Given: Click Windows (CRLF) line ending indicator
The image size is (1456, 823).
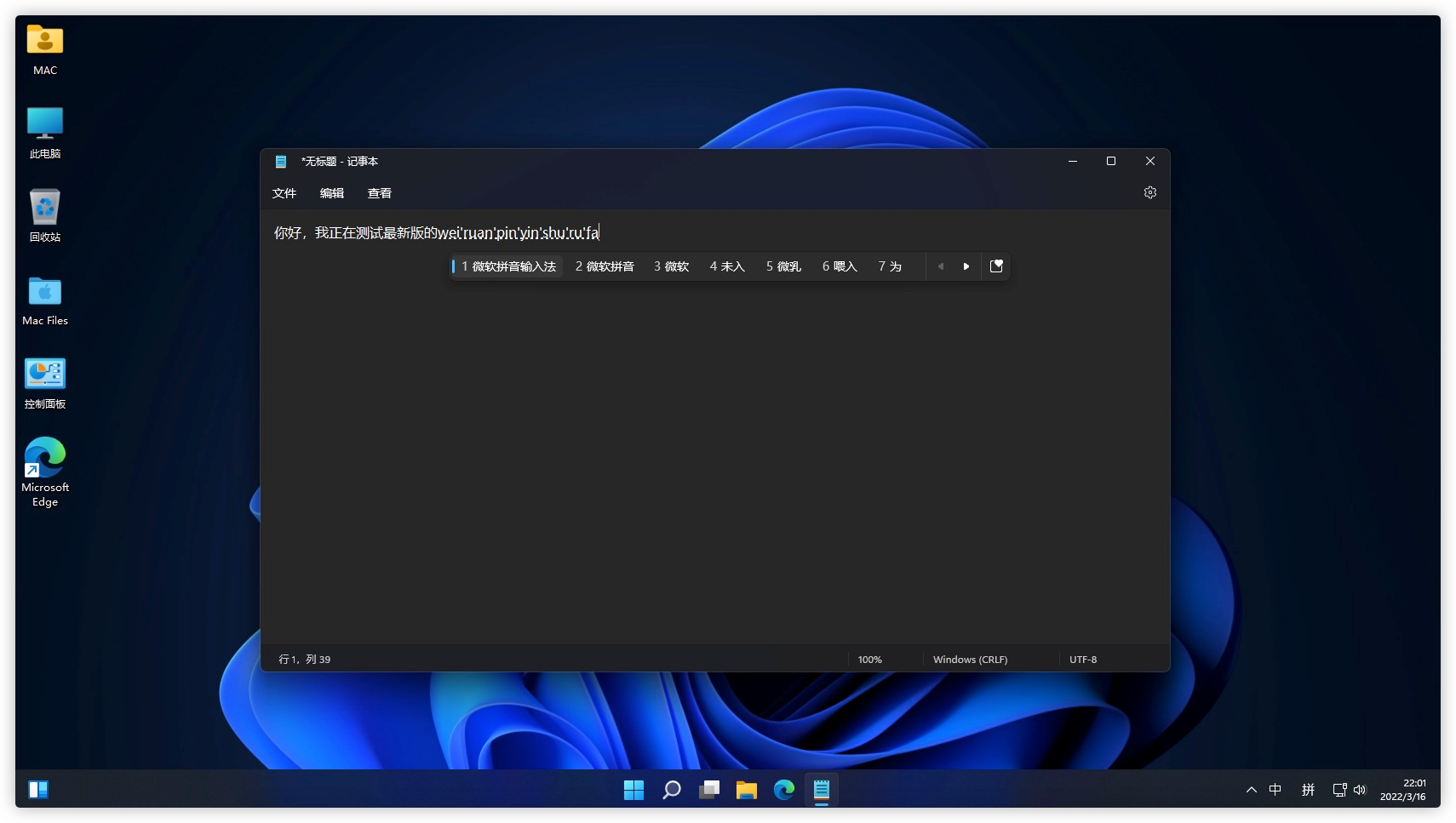Looking at the screenshot, I should (970, 660).
